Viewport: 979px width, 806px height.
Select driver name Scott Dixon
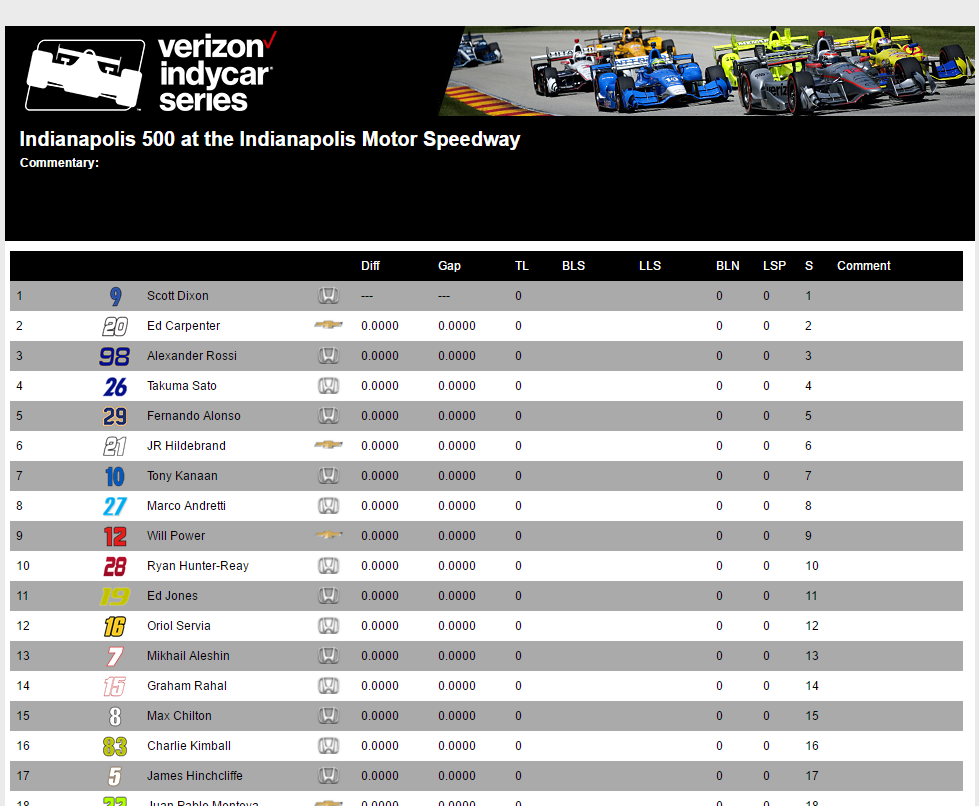click(178, 296)
